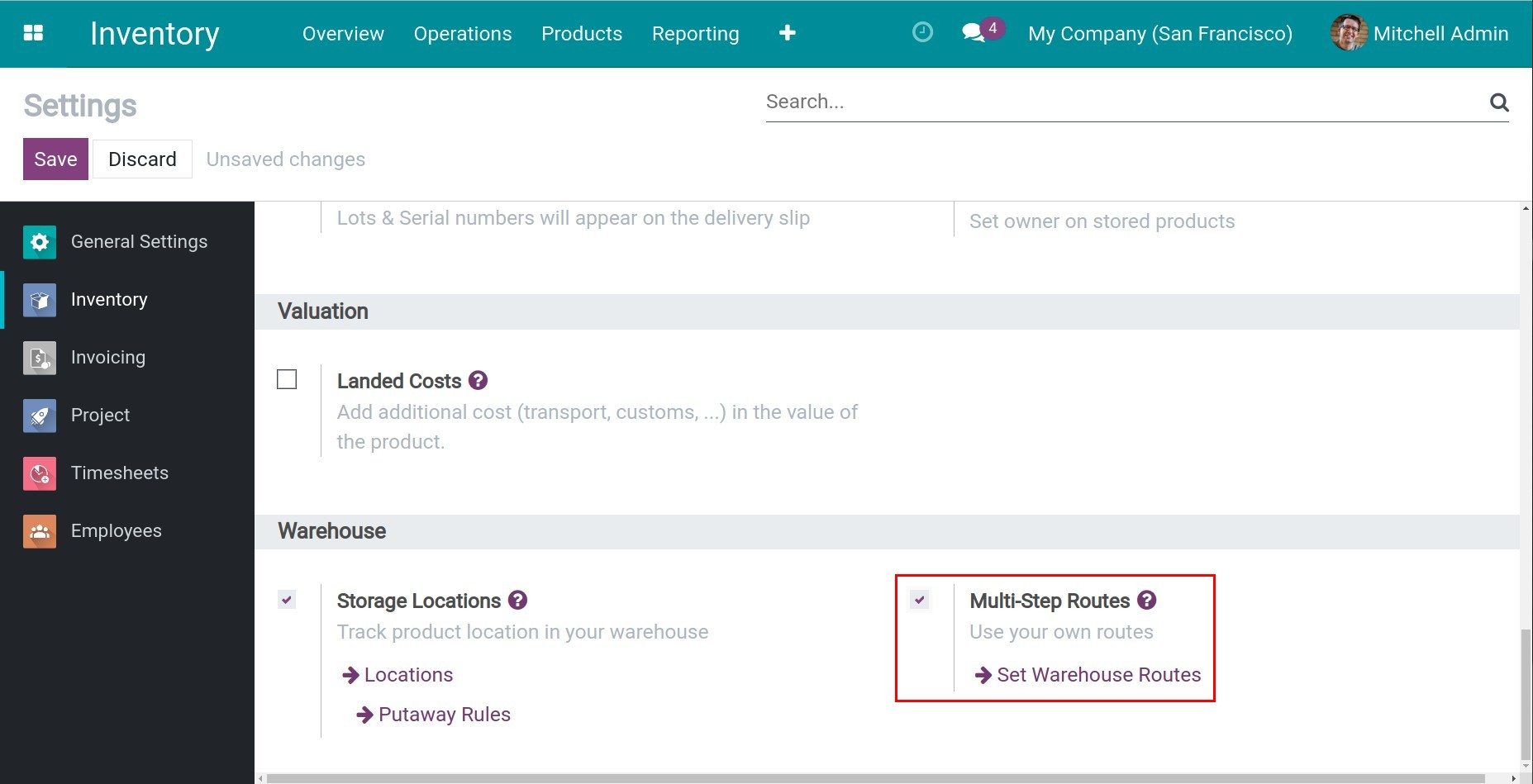The width and height of the screenshot is (1533, 784).
Task: Select General Settings in the sidebar
Action: pos(127,242)
